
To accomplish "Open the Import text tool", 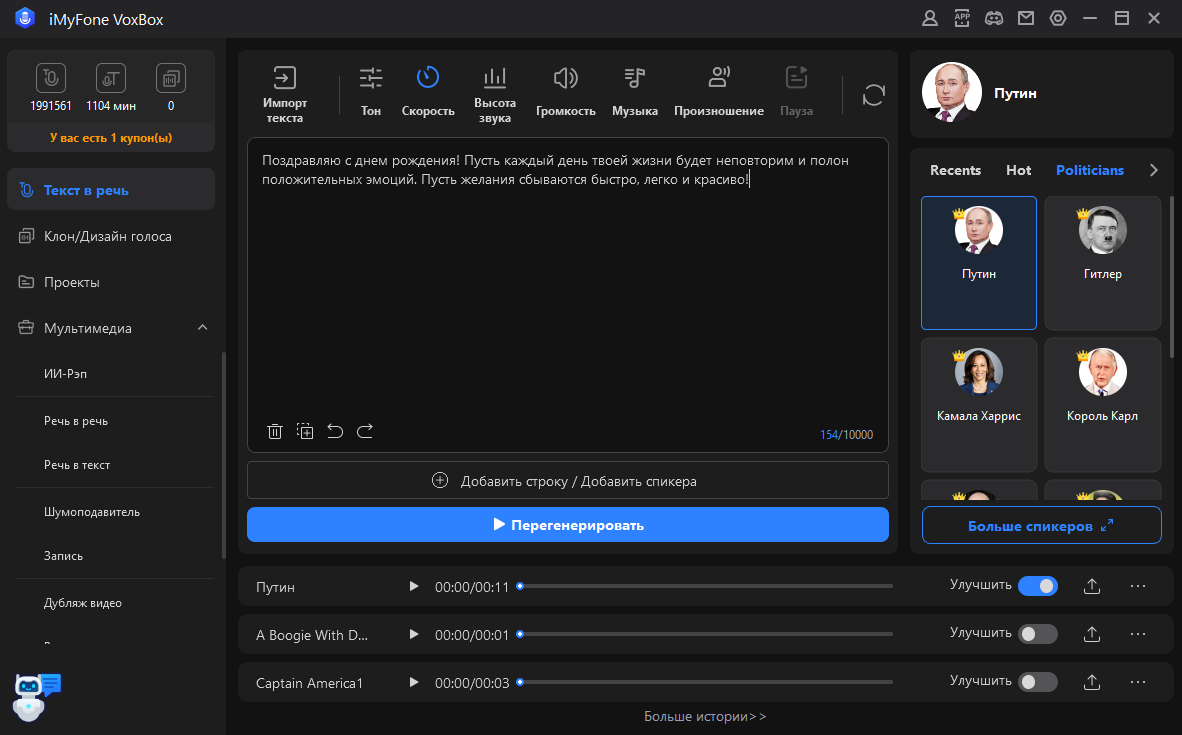I will tap(284, 94).
